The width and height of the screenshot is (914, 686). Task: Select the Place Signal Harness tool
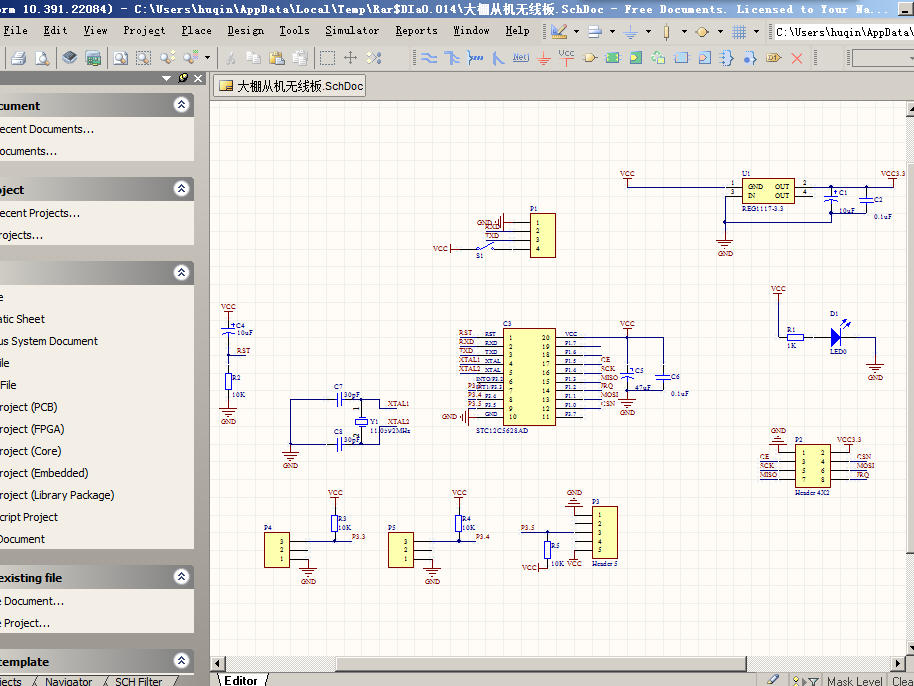(475, 58)
